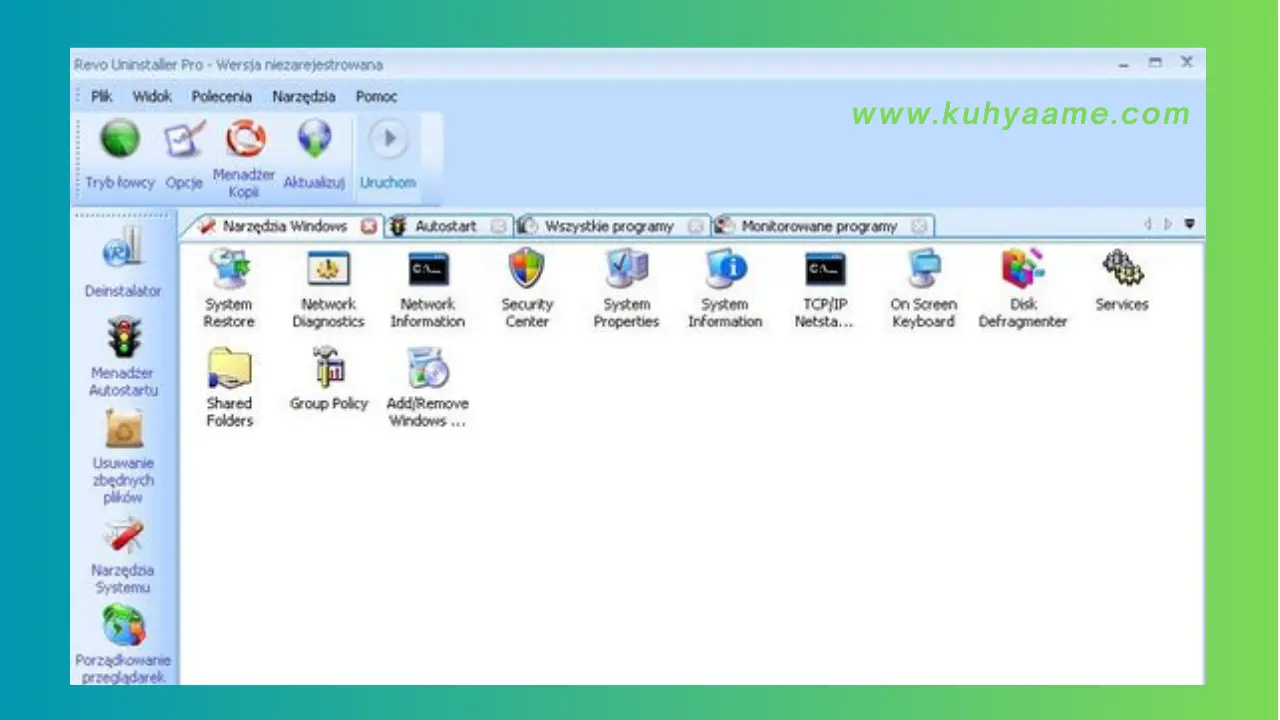Maximize the Revo Uninstaller window
The height and width of the screenshot is (720, 1280).
click(x=1155, y=62)
